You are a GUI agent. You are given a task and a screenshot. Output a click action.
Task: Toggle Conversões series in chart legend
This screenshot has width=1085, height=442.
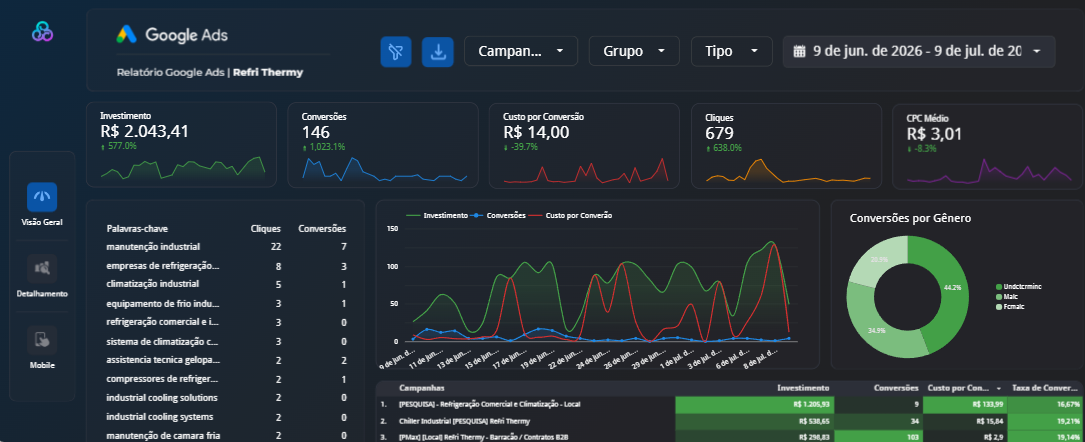coord(498,216)
